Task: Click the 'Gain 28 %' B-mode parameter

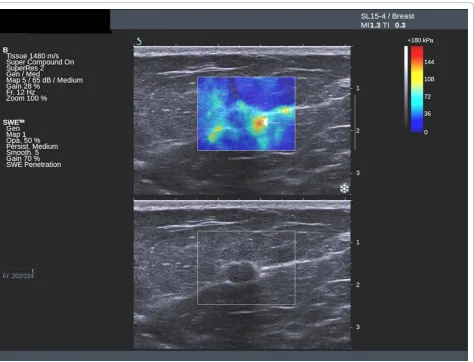Action: click(x=23, y=86)
